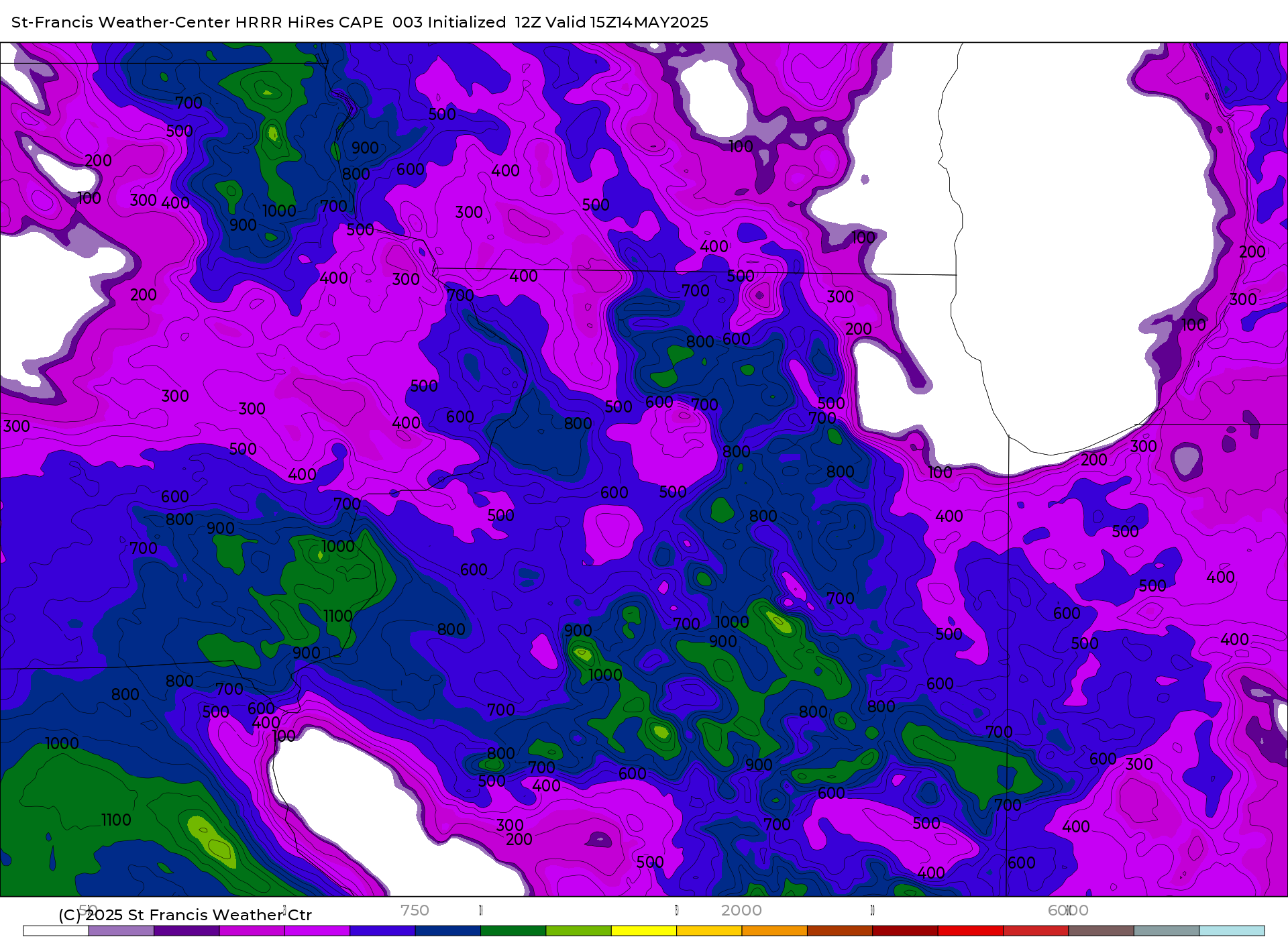Click the HRRR HiRes CAPE map title

click(x=360, y=22)
